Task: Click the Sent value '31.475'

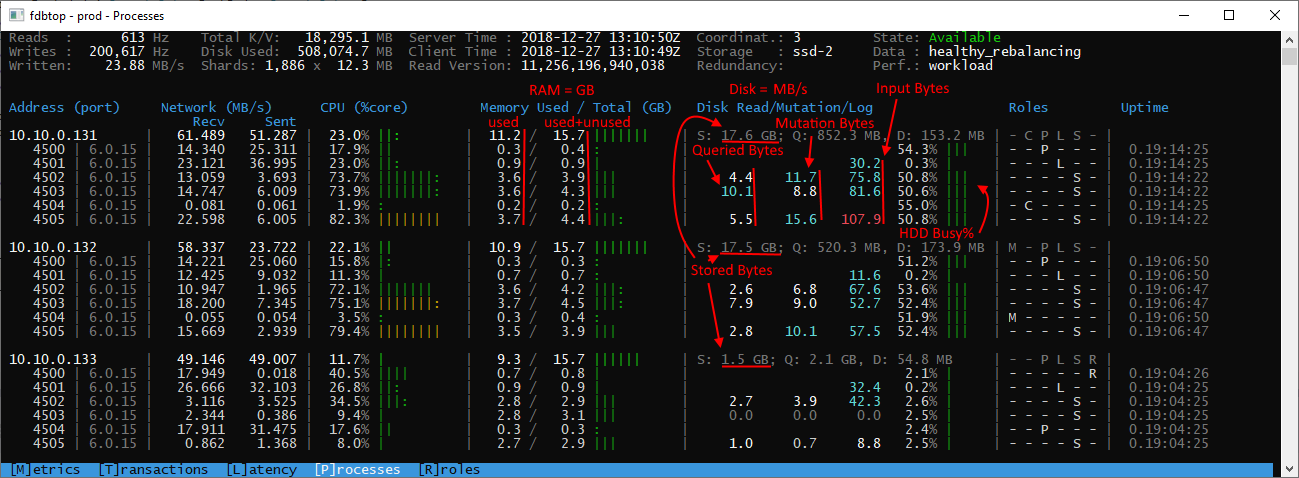Action: tap(273, 429)
